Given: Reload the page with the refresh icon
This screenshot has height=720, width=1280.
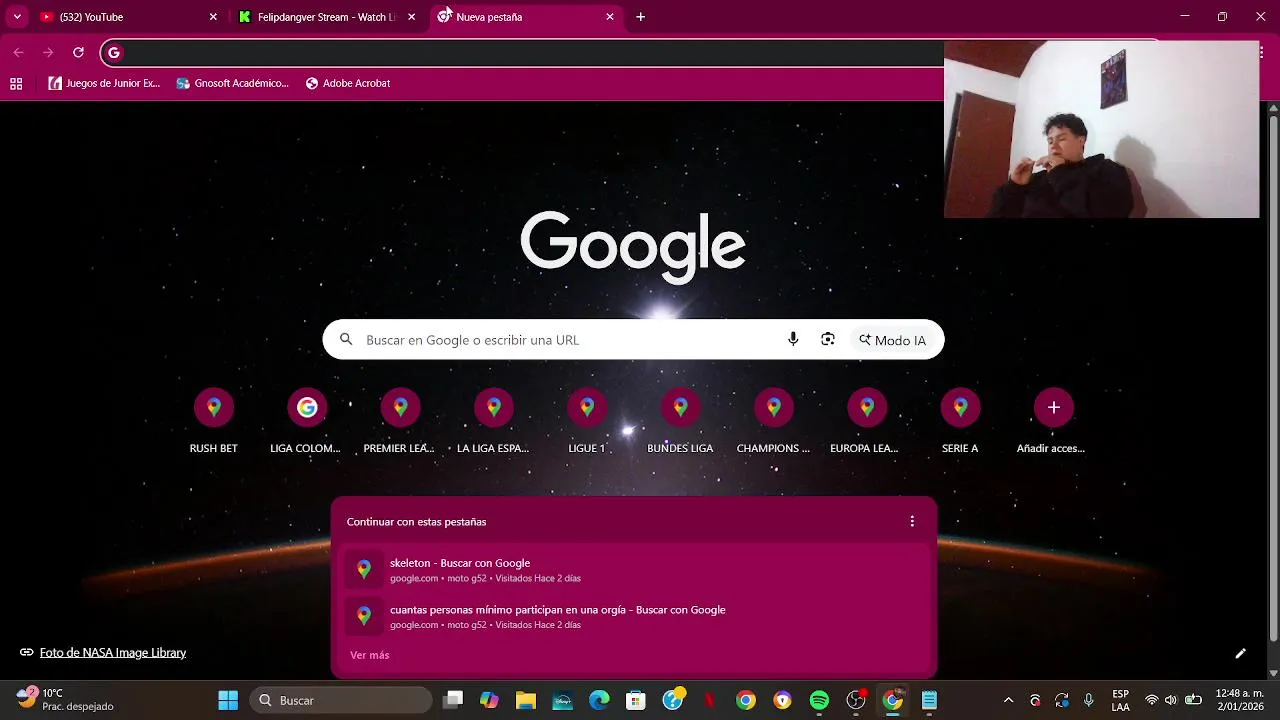Looking at the screenshot, I should click(x=78, y=52).
